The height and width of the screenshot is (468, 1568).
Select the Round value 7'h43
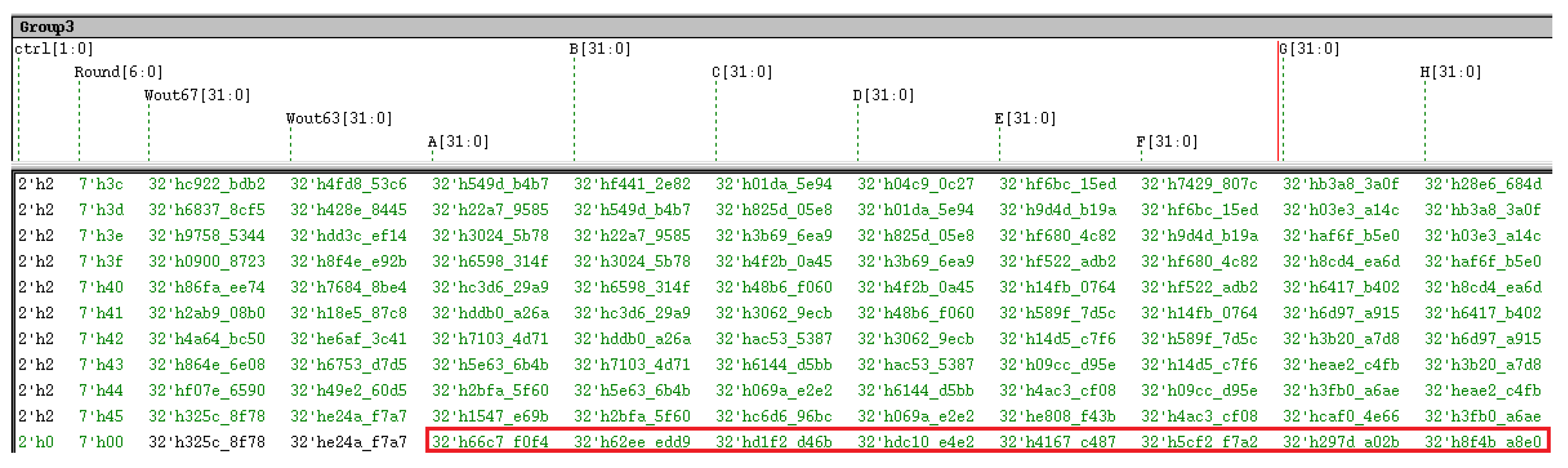pyautogui.click(x=101, y=364)
